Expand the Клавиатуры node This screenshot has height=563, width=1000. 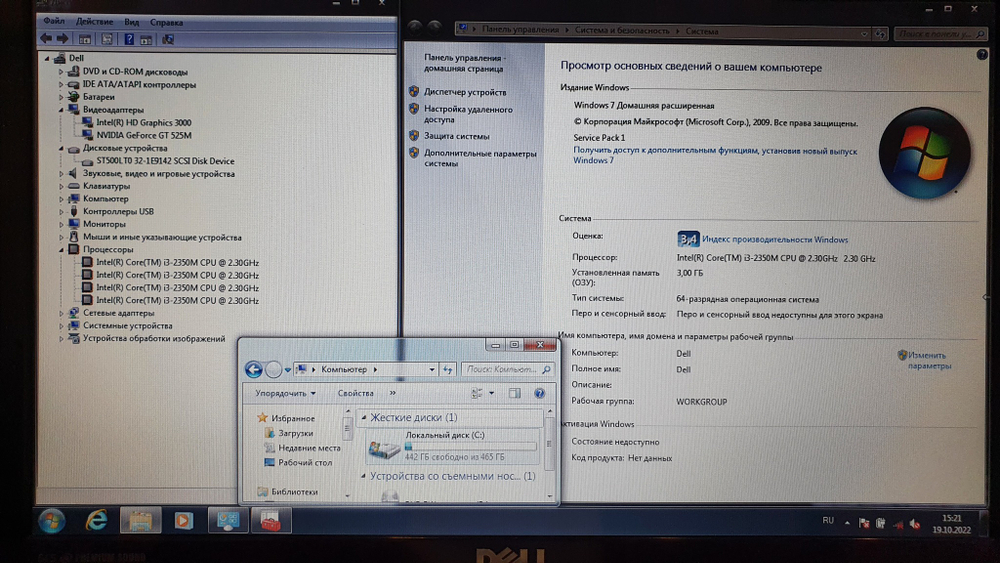point(61,186)
